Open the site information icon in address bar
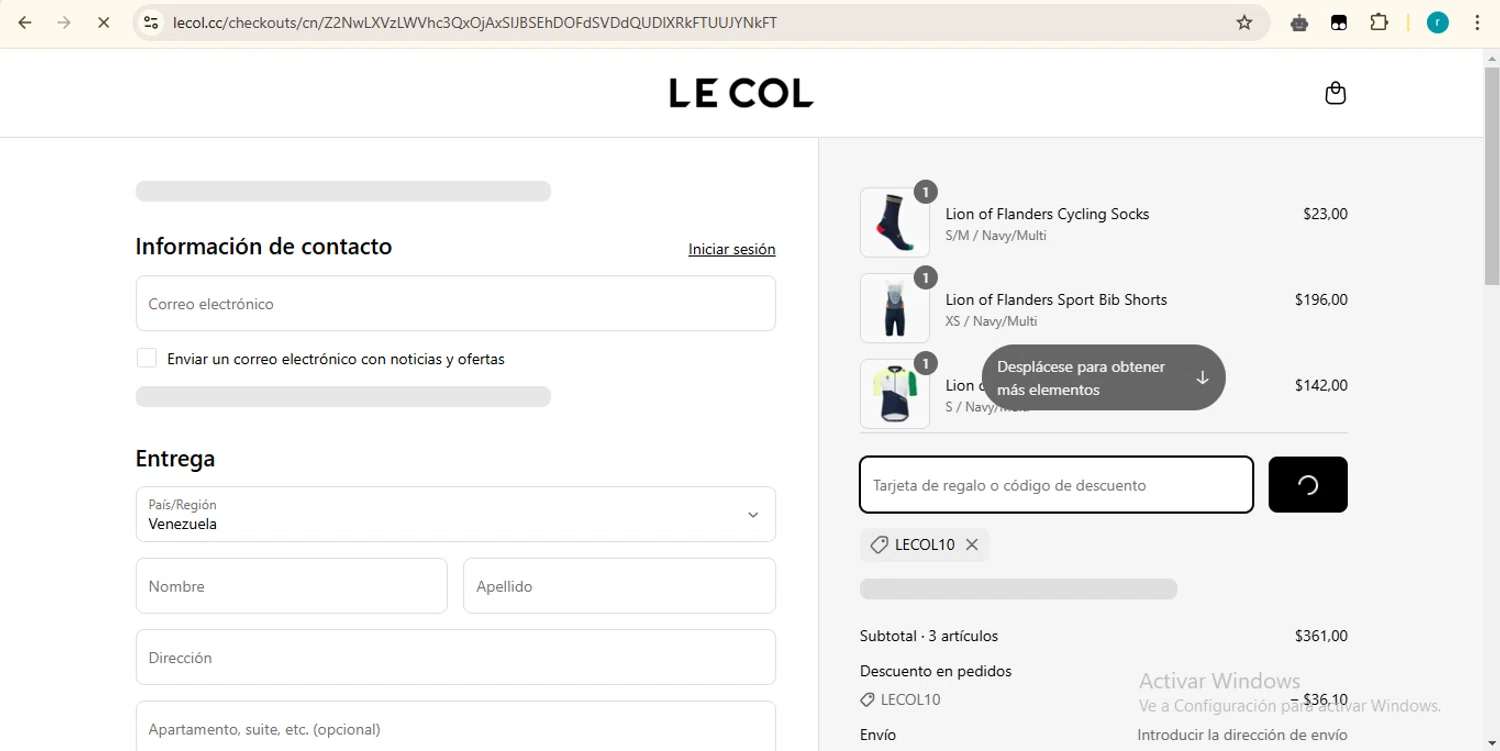 (x=151, y=22)
